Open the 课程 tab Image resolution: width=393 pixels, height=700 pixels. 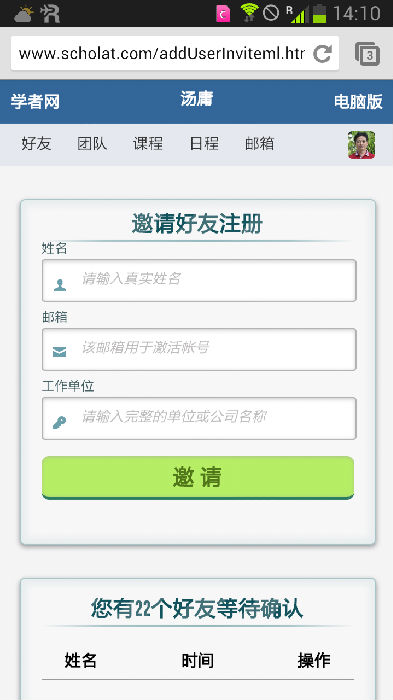[x=148, y=144]
